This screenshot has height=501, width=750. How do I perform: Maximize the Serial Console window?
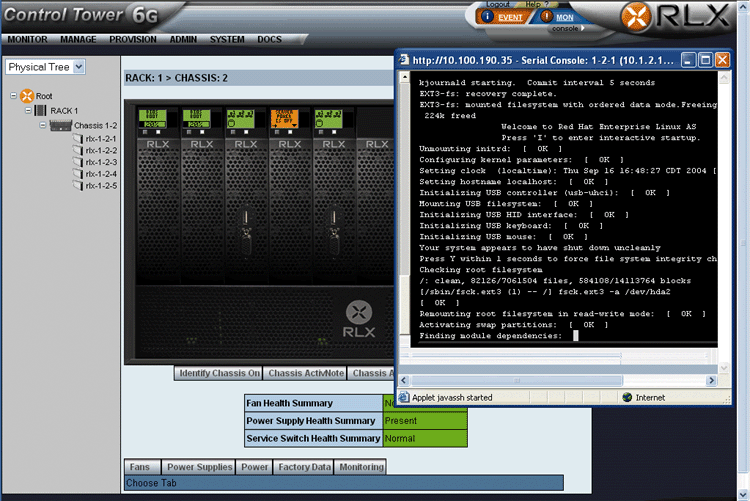click(706, 60)
